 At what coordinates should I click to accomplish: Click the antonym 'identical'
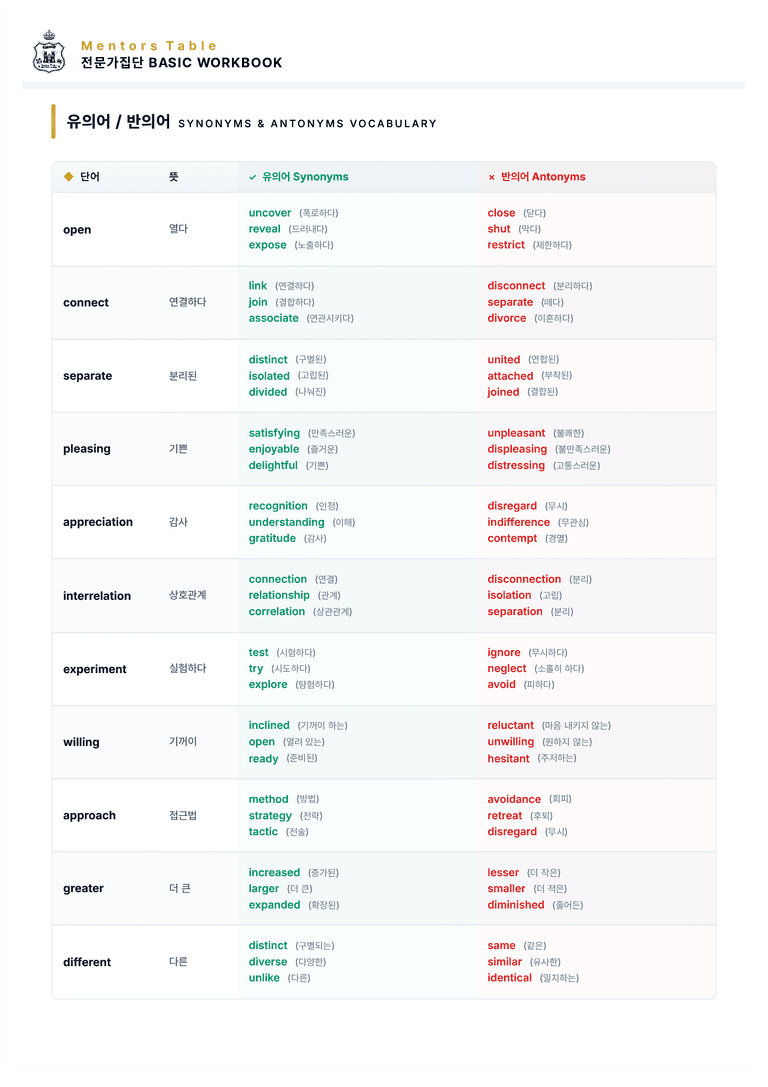(x=509, y=977)
